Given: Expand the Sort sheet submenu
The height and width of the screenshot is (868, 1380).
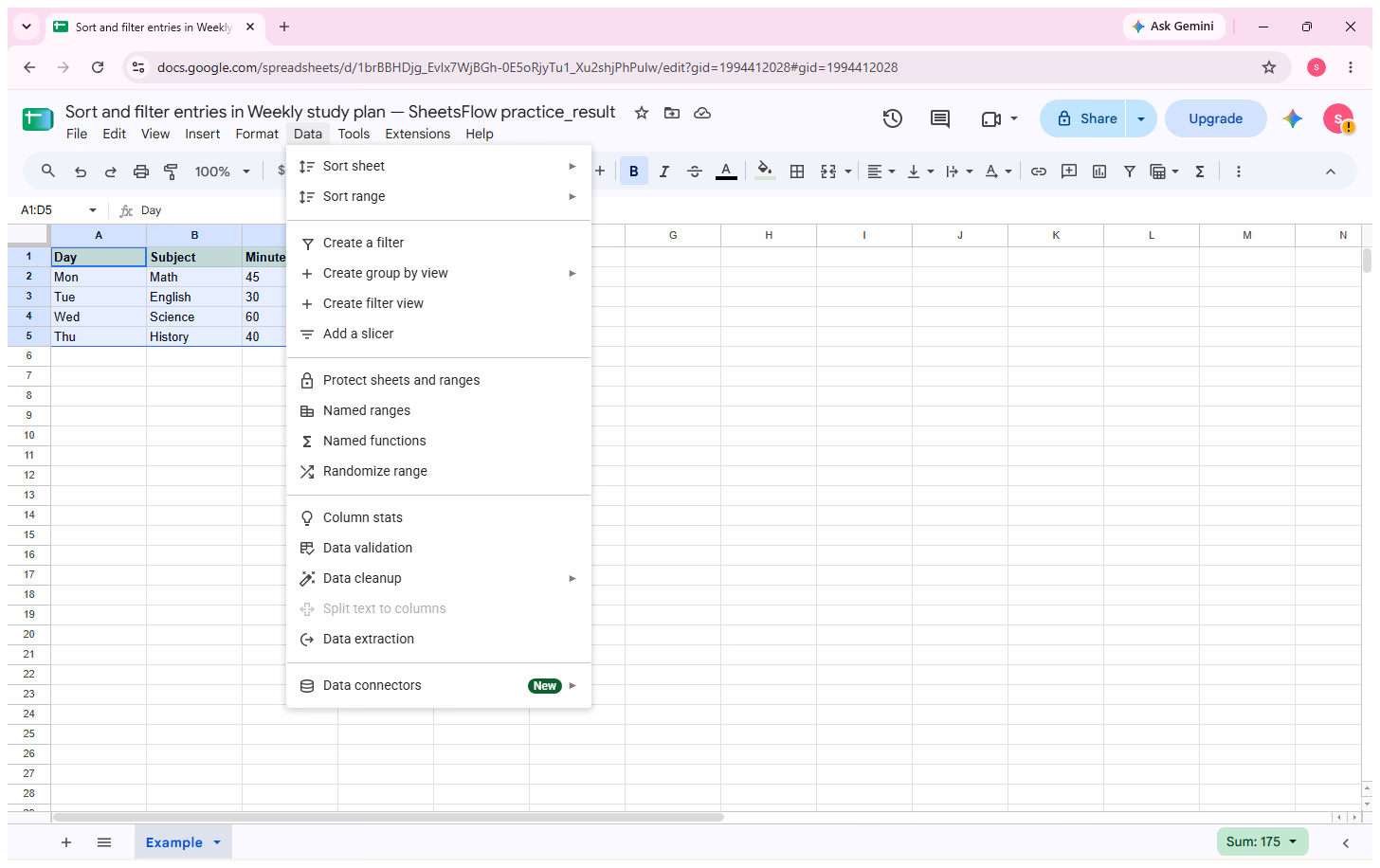Looking at the screenshot, I should (439, 166).
